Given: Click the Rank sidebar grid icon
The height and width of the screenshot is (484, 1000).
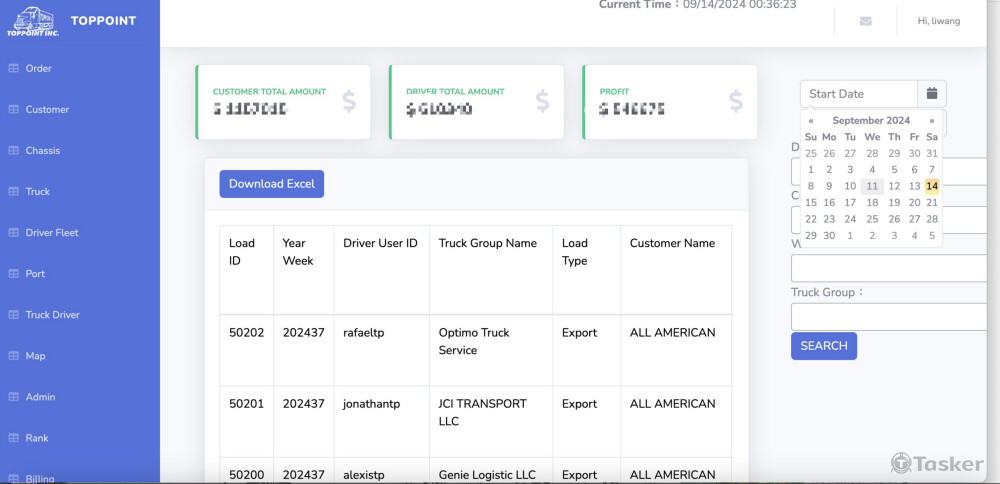Looking at the screenshot, I should tap(13, 438).
